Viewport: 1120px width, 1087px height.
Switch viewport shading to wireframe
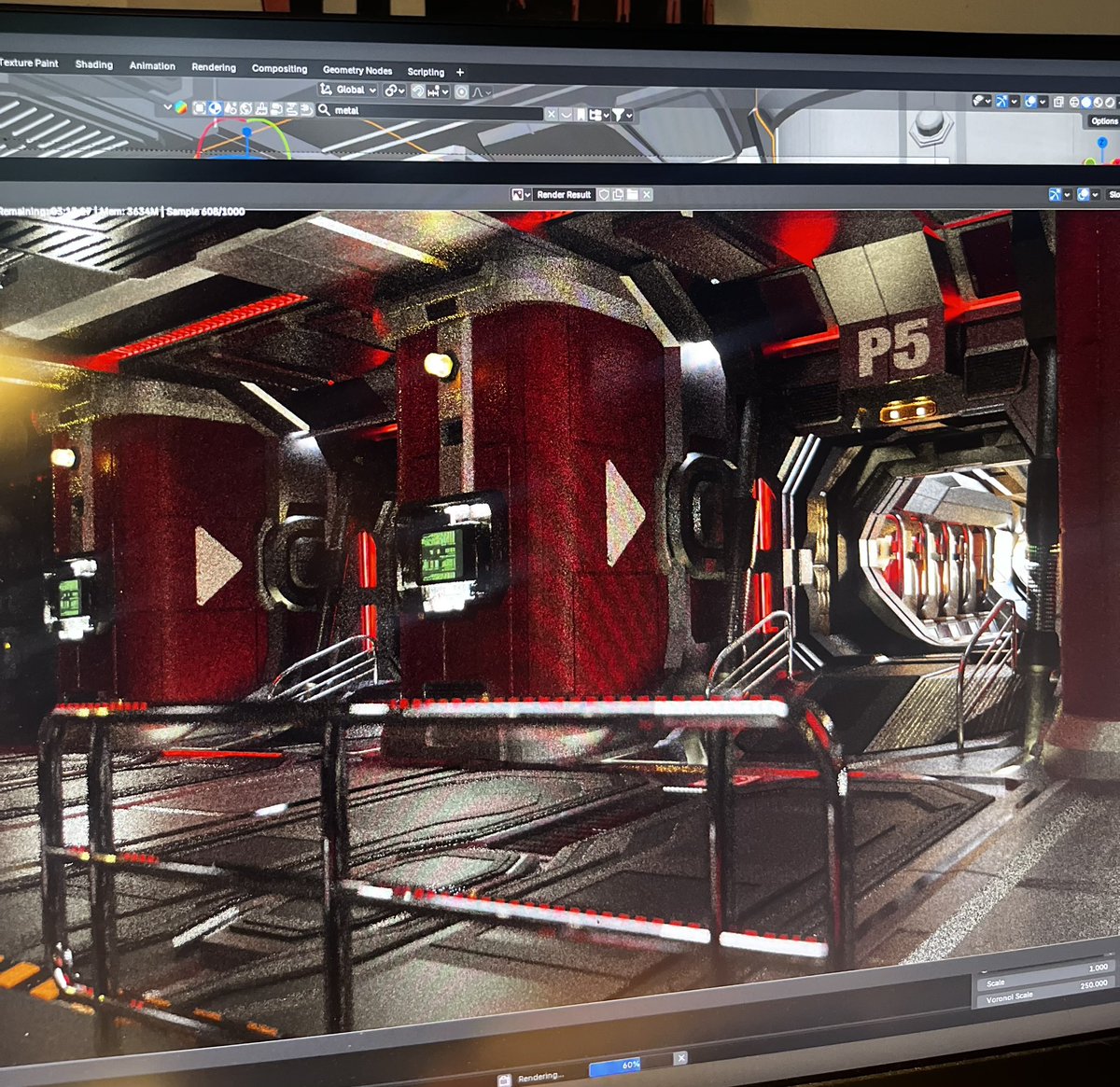click(1074, 102)
